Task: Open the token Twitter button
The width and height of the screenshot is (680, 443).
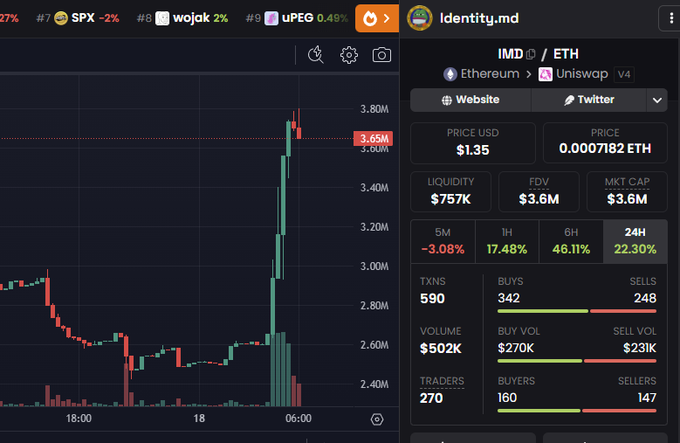Action: click(589, 100)
